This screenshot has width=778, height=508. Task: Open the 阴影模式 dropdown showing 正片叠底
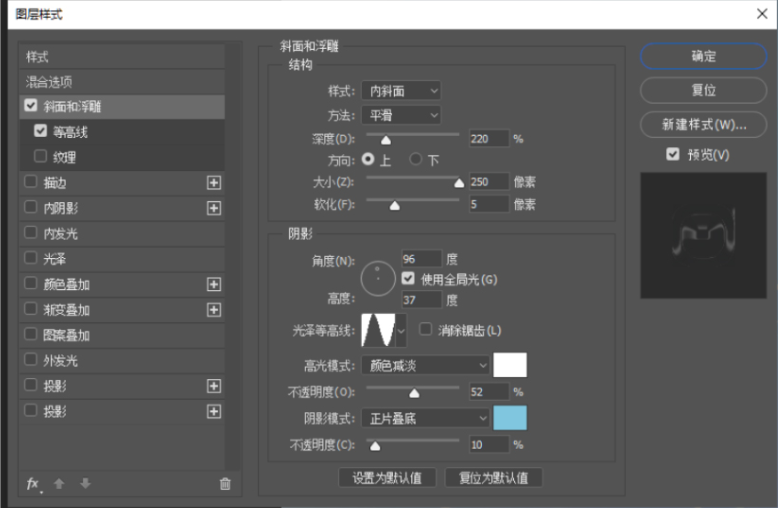[426, 419]
